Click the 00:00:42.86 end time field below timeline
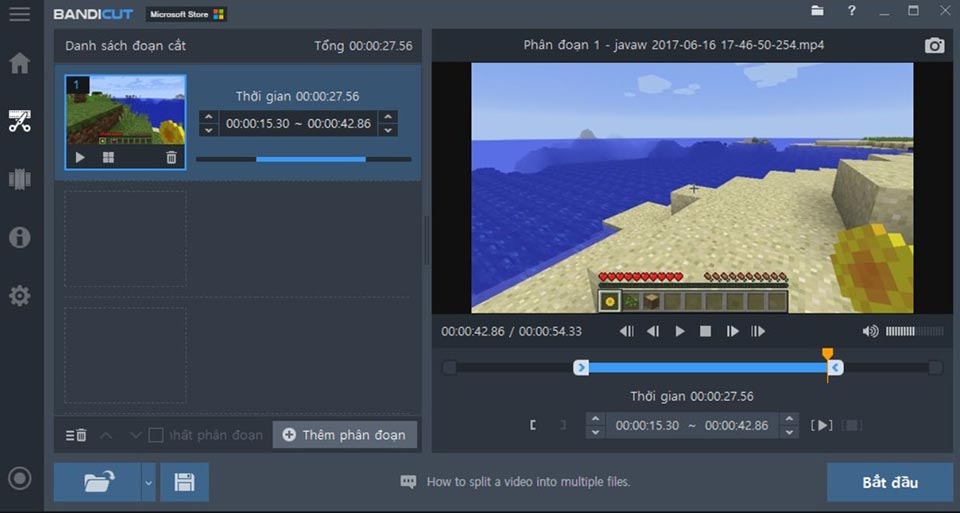Image resolution: width=960 pixels, height=513 pixels. pos(737,425)
